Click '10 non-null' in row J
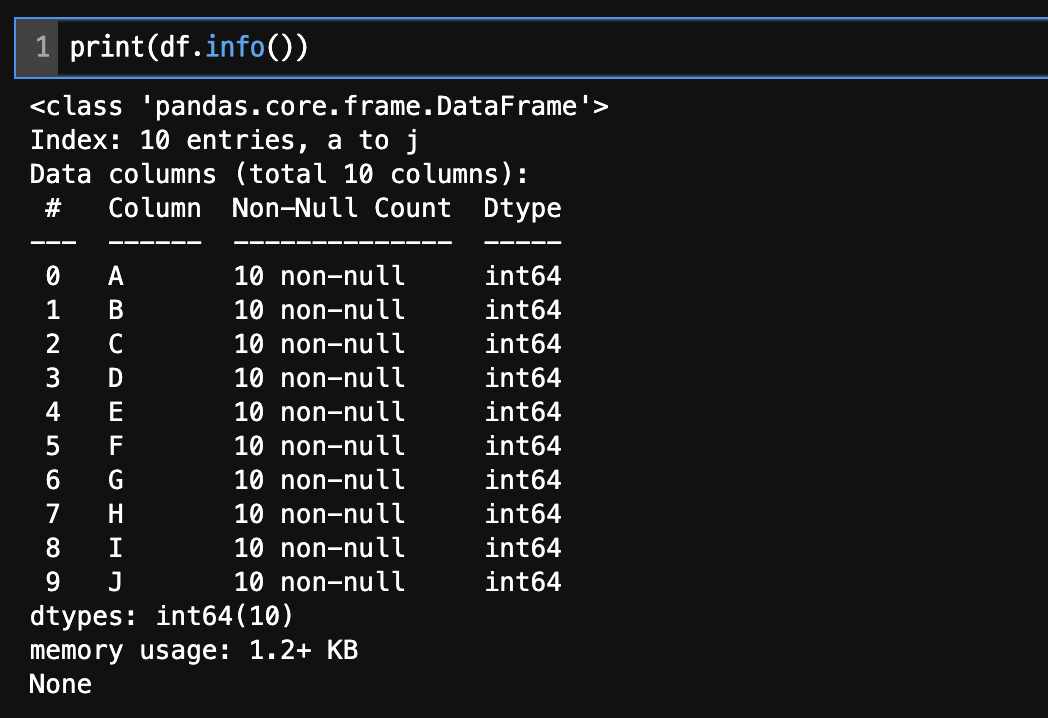1048x718 pixels. [319, 582]
